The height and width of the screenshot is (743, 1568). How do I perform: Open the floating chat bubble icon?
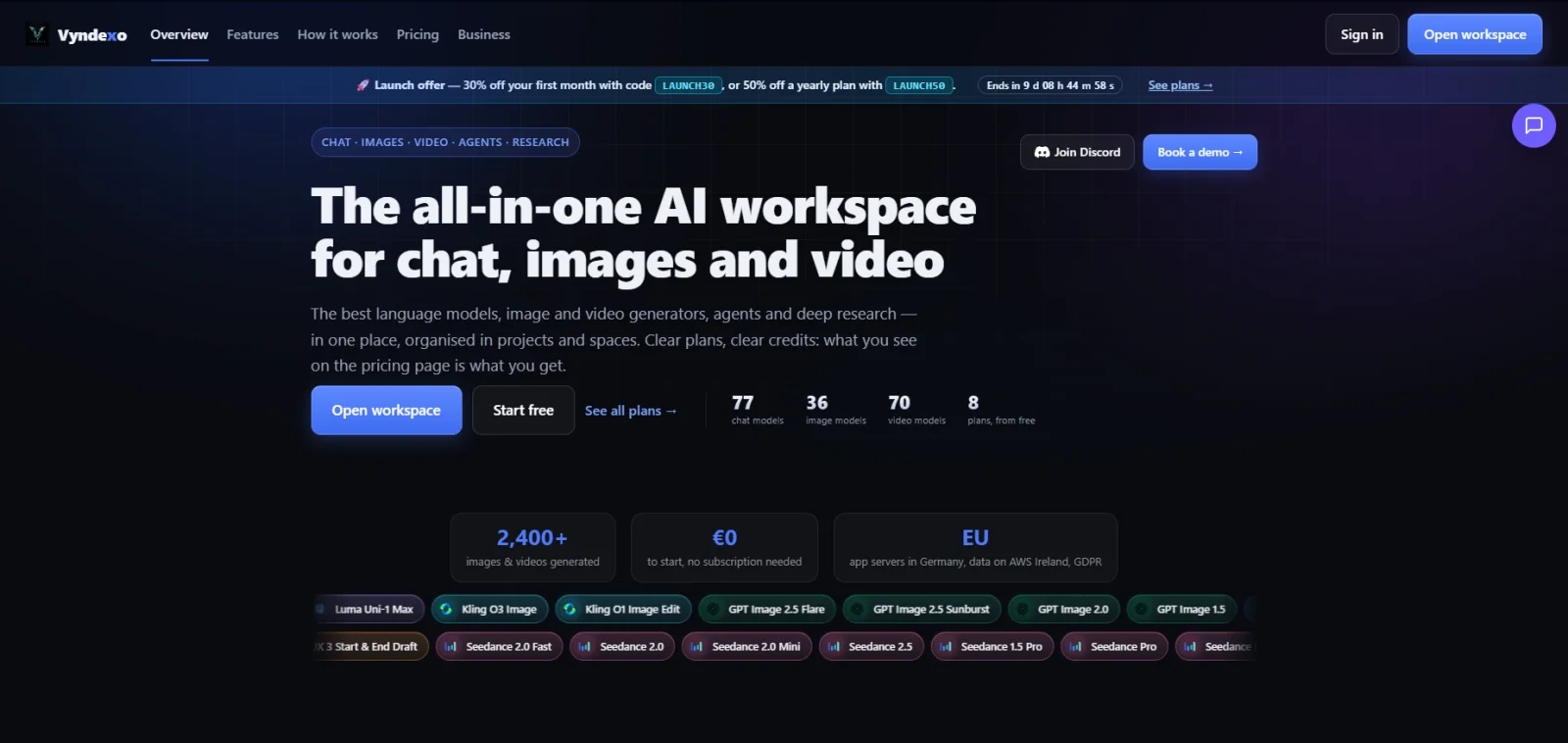1534,125
